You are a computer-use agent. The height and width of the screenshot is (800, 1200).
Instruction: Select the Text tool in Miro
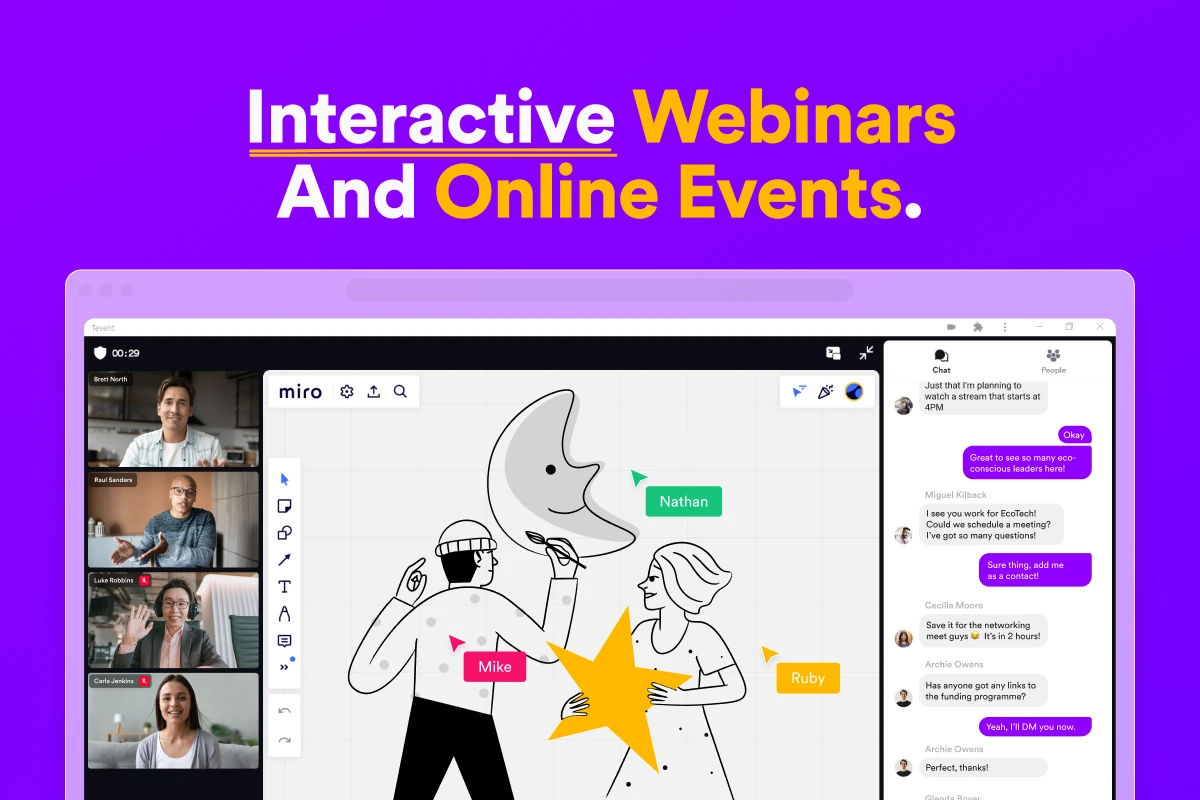coord(284,587)
